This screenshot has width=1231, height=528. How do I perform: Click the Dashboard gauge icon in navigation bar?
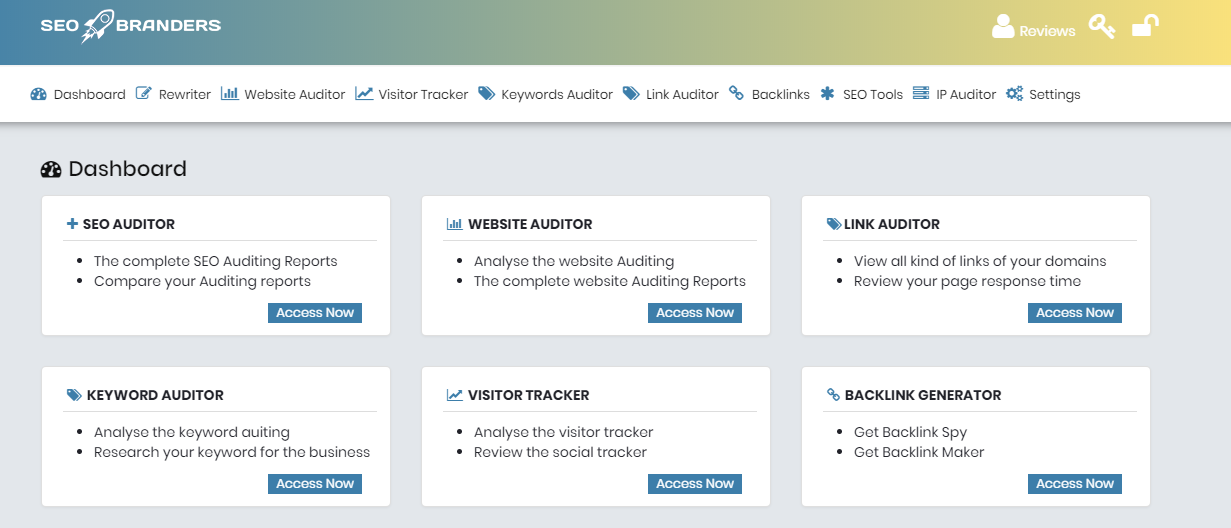point(39,94)
